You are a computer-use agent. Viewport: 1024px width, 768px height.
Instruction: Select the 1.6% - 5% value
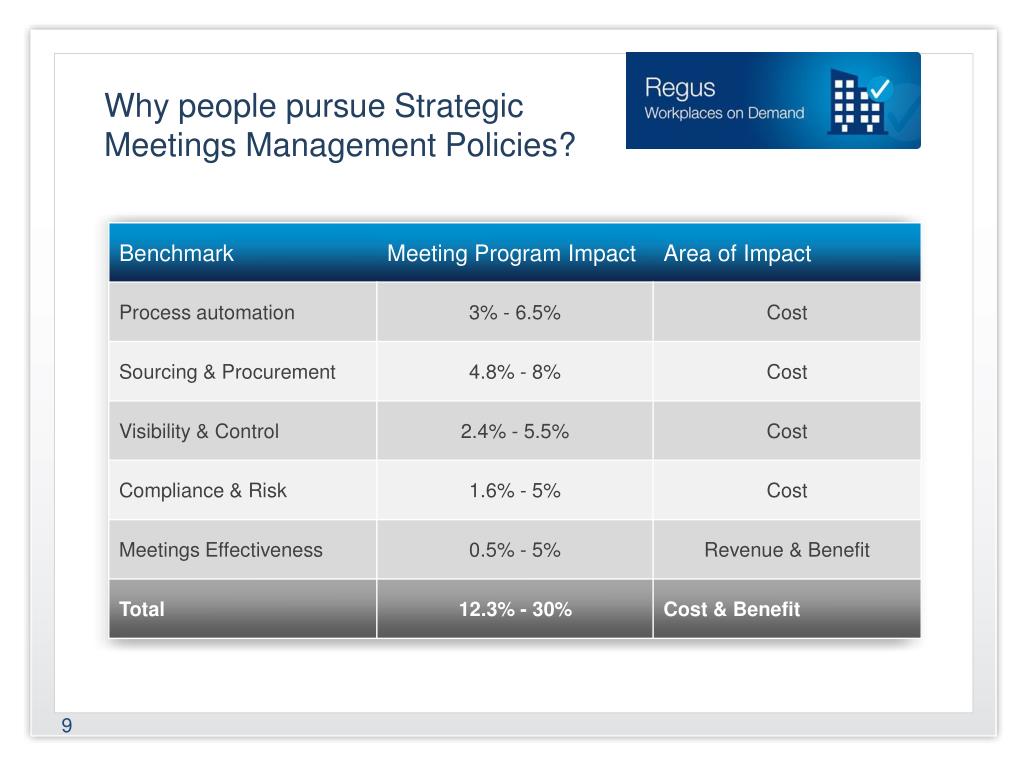[x=515, y=490]
